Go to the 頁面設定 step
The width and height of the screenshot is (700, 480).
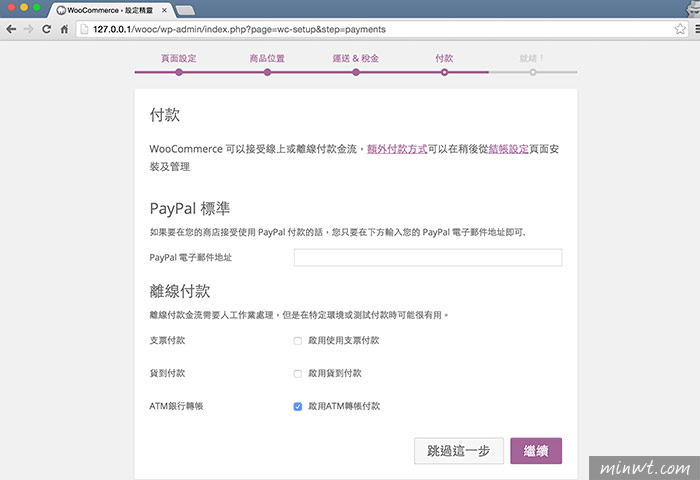(179, 58)
